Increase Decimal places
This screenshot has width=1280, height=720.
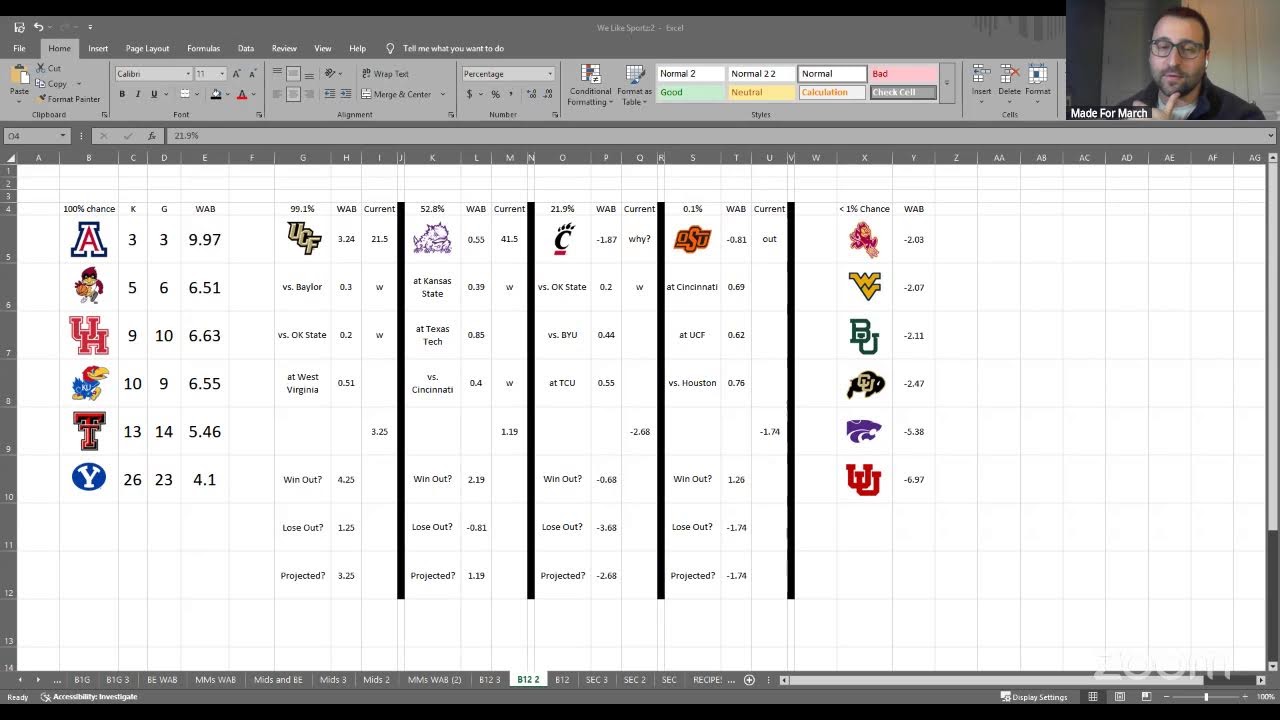tap(530, 94)
